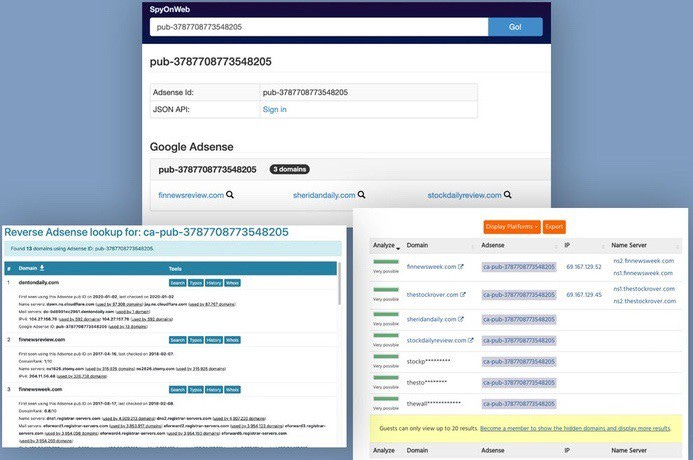Click ns2.thestockrover.com name server link
This screenshot has height=460, width=693.
coord(644,301)
